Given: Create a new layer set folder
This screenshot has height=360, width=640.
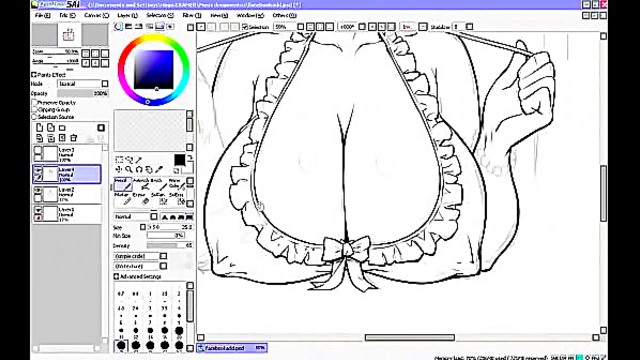Looking at the screenshot, I should click(x=62, y=128).
